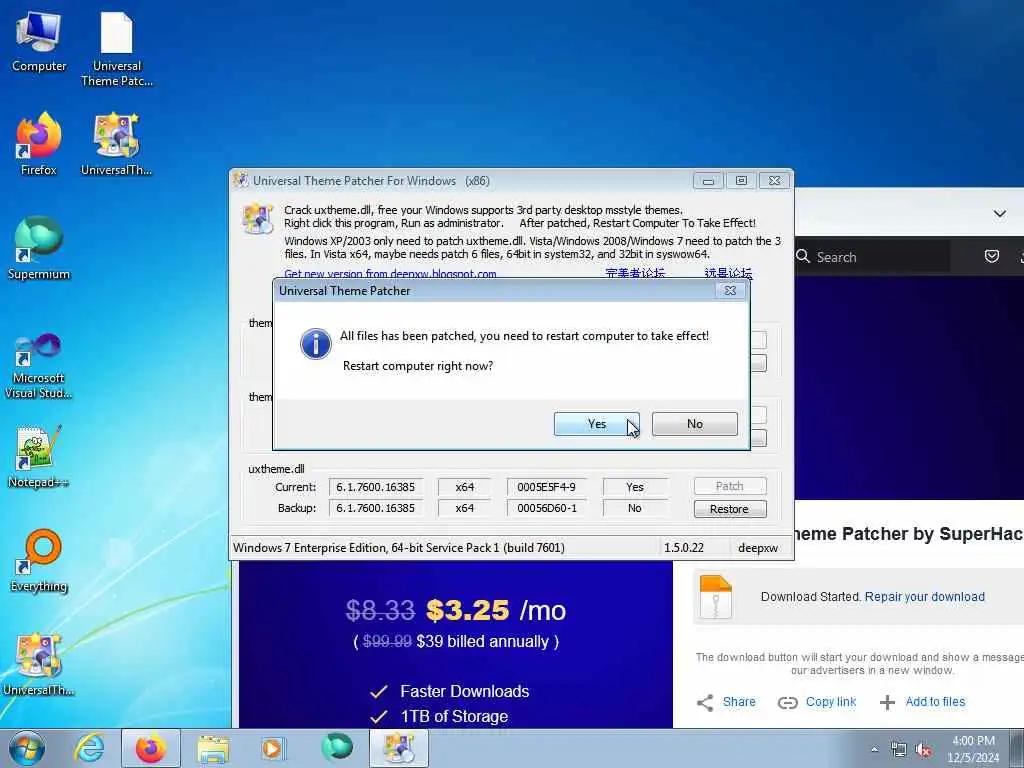Launch Internet Explorer from taskbar
This screenshot has width=1024, height=768.
[x=89, y=748]
